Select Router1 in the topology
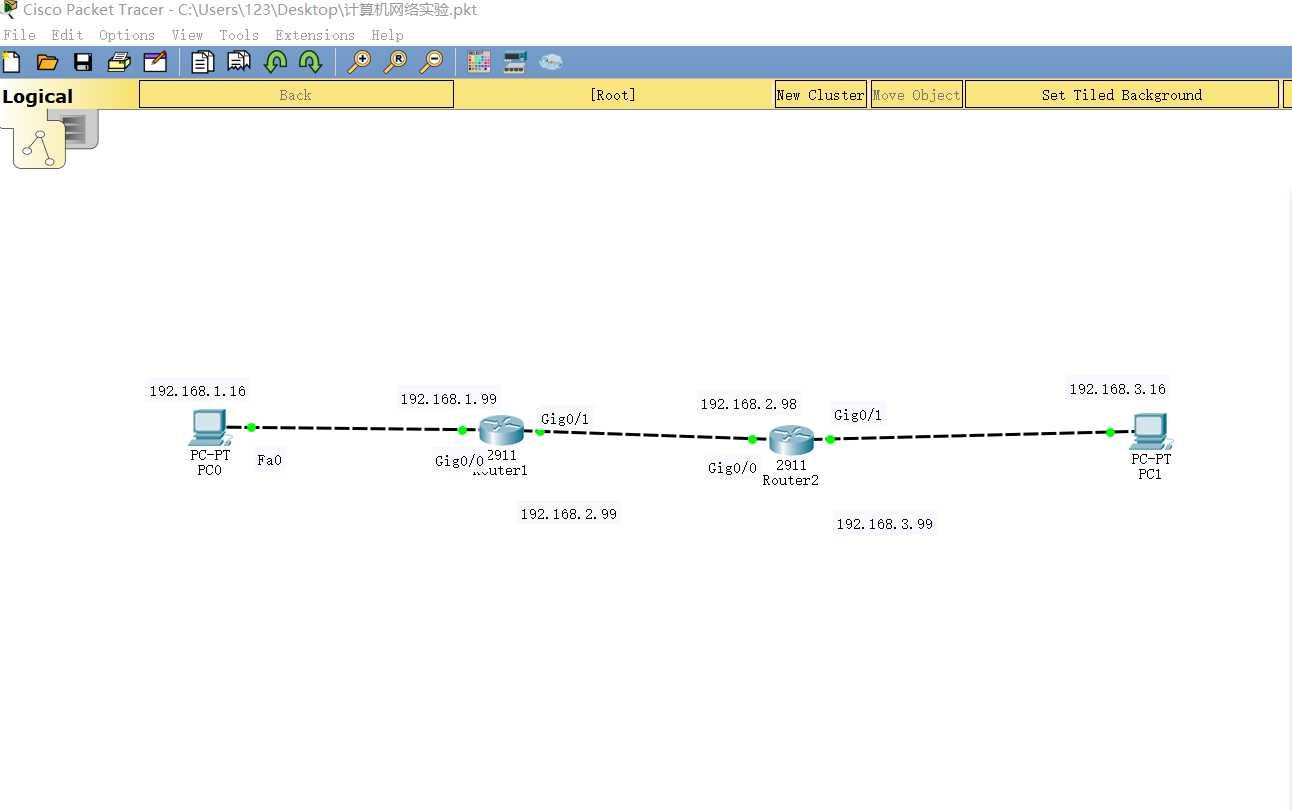The image size is (1292, 810). (501, 431)
